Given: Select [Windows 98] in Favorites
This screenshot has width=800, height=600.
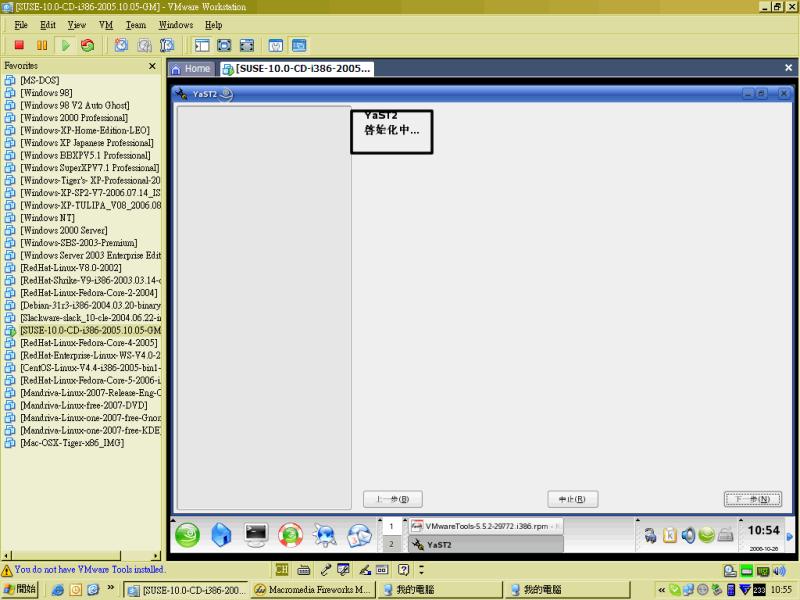Looking at the screenshot, I should (46, 93).
